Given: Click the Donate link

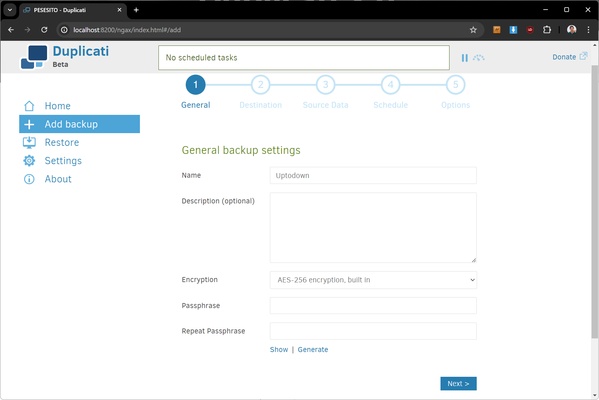Looking at the screenshot, I should (564, 57).
